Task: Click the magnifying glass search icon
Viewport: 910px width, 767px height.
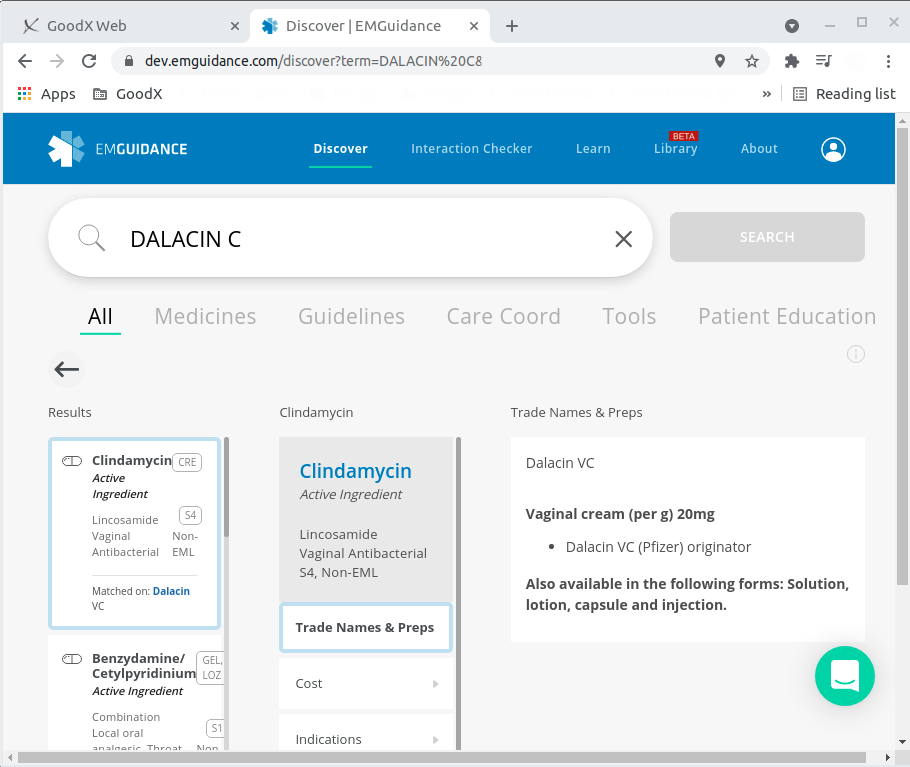Action: pos(91,238)
